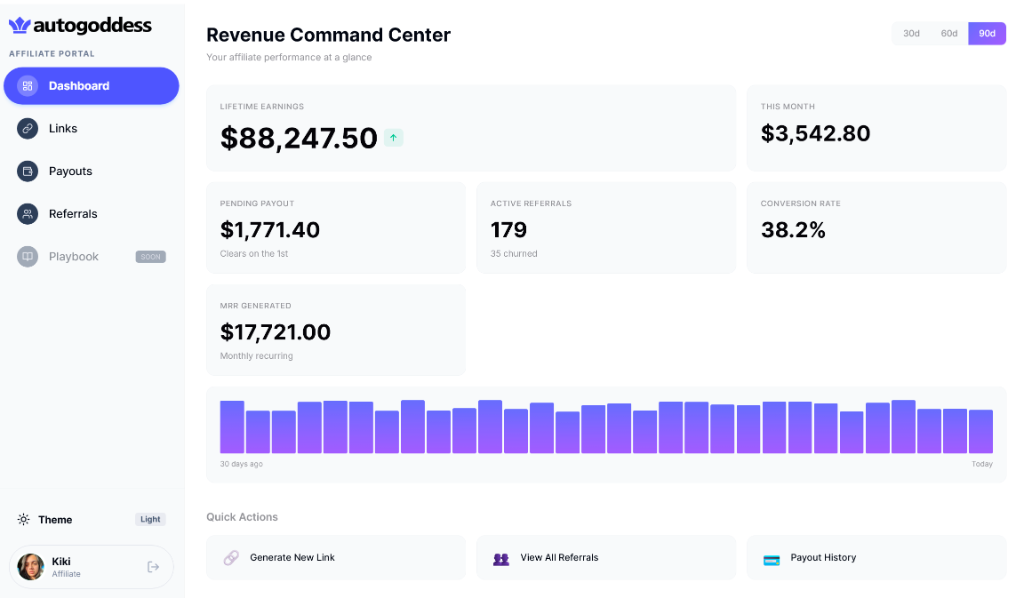Screen dimensions: 1024x598
Task: Click the Playbook book icon in sidebar
Action: (27, 257)
